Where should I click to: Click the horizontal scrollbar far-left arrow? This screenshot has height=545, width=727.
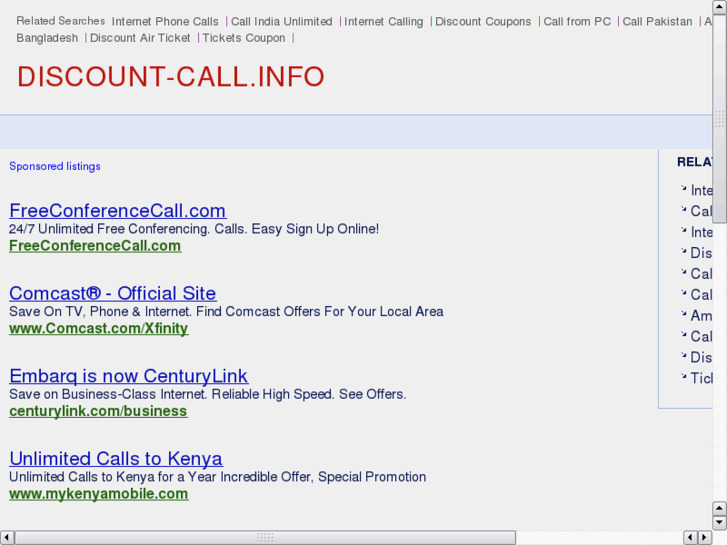[x=6, y=538]
